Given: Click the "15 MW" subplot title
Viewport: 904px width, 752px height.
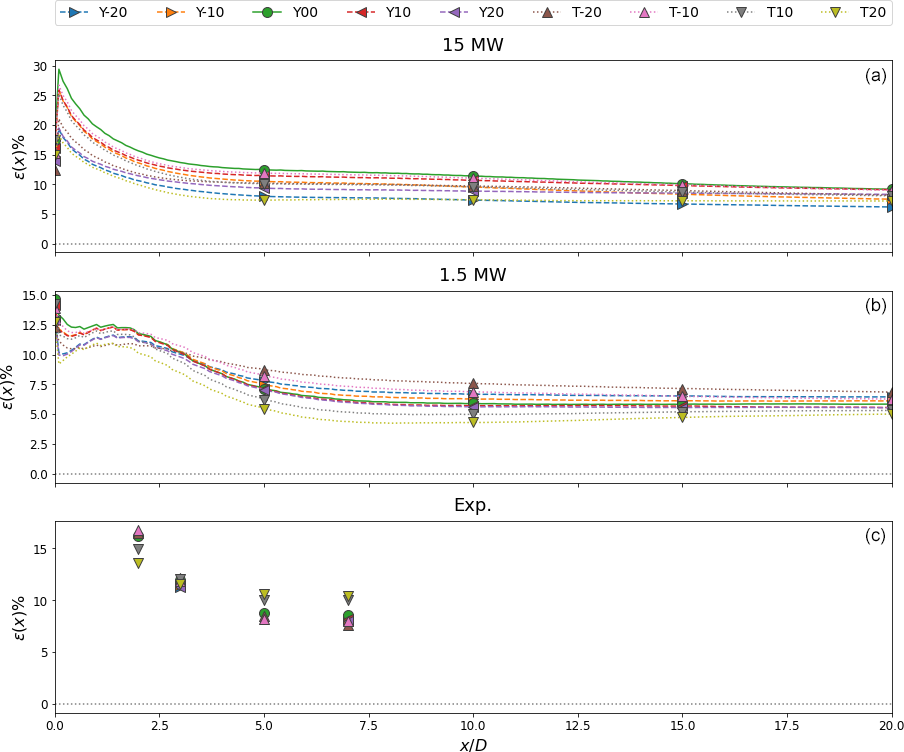Looking at the screenshot, I should 473,45.
